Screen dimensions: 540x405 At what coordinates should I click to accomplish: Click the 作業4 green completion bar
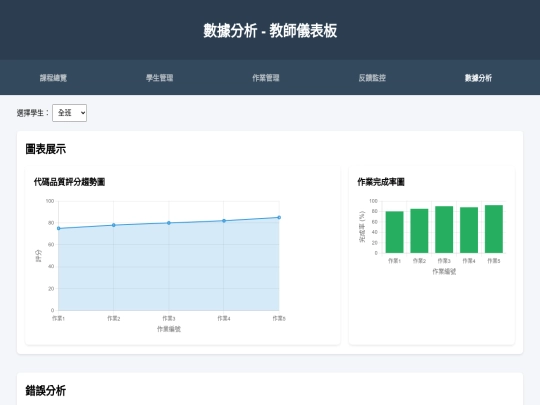coord(469,230)
